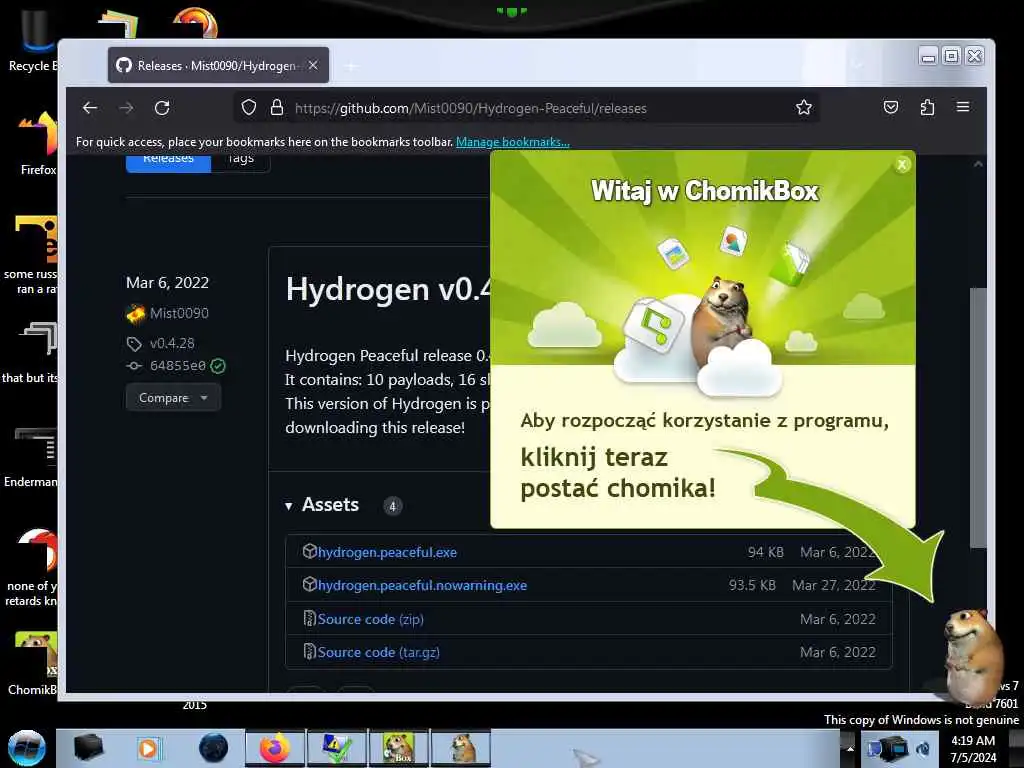Click the green verified commit check icon
Screen dimensions: 1024x768
pos(218,366)
